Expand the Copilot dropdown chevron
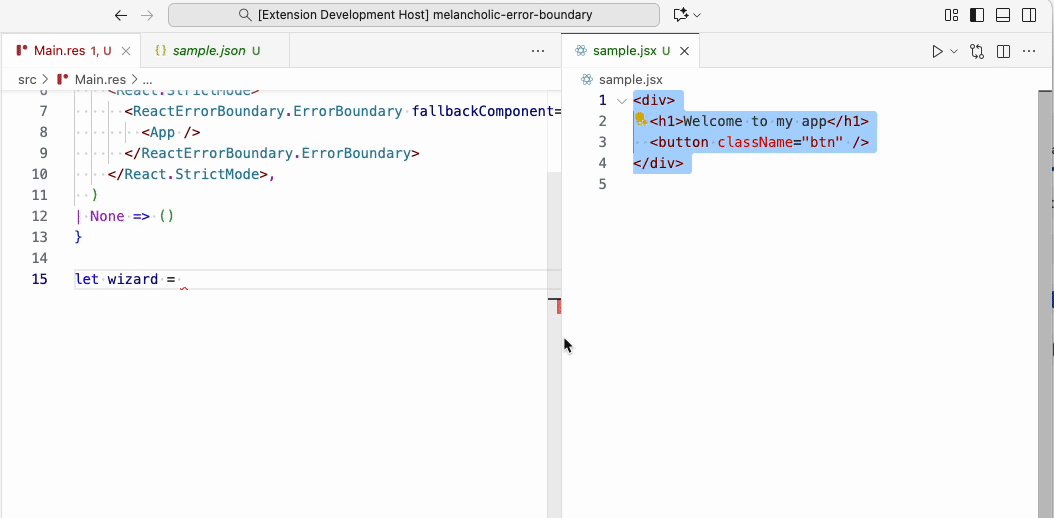Viewport: 1054px width, 518px height. pos(697,15)
